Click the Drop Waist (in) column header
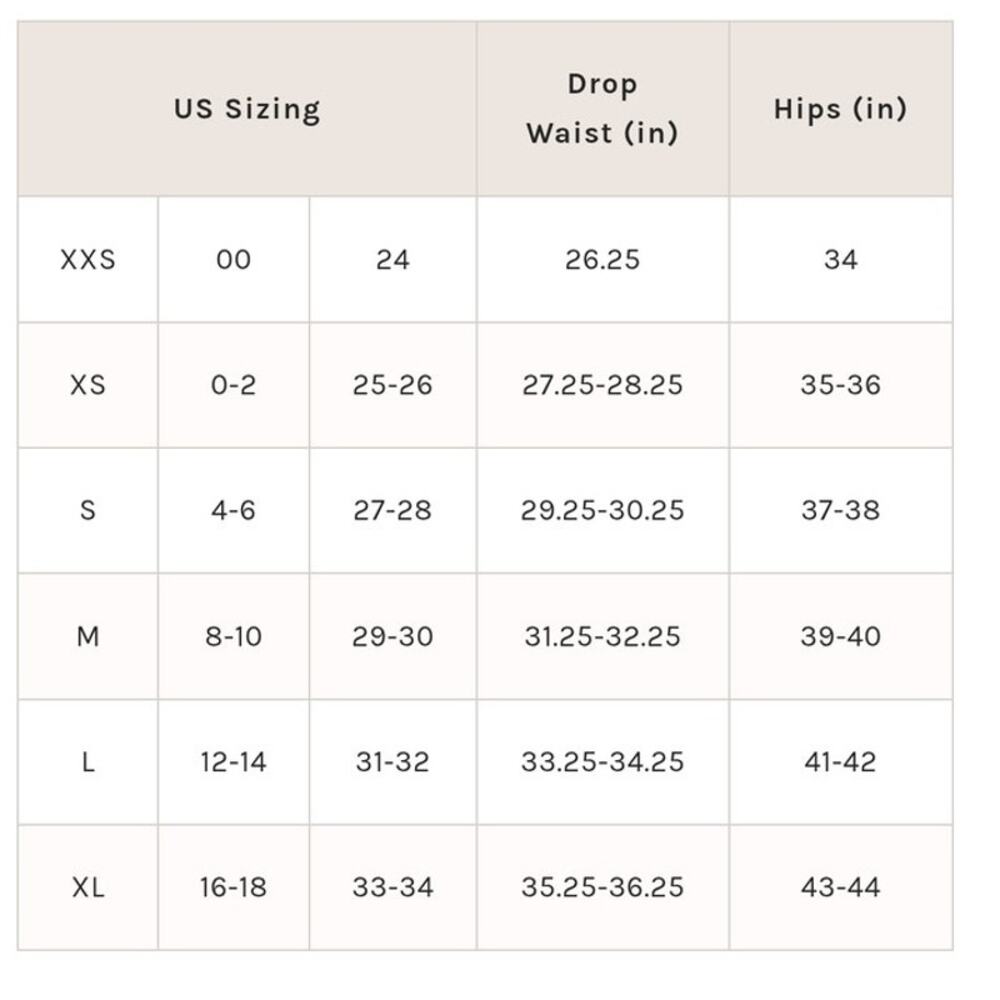Viewport: 1000px width, 1000px height. [x=603, y=108]
